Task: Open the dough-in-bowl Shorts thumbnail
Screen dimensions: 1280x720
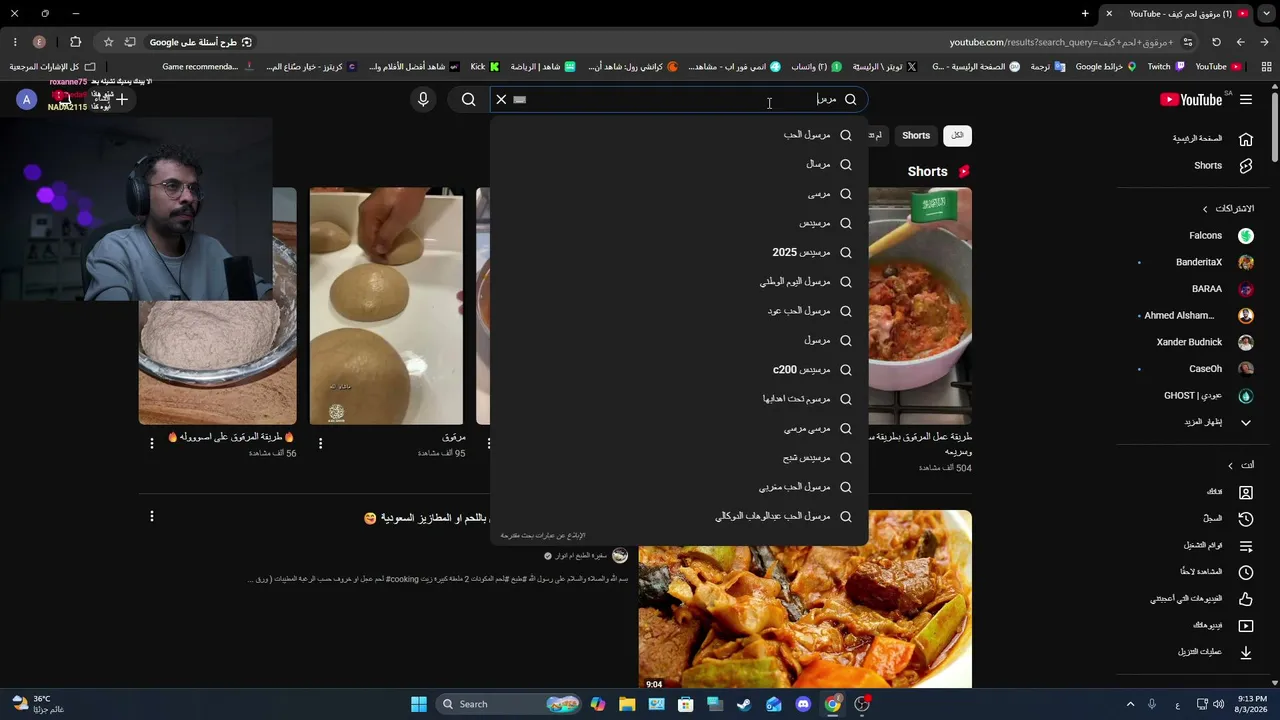Action: point(218,306)
